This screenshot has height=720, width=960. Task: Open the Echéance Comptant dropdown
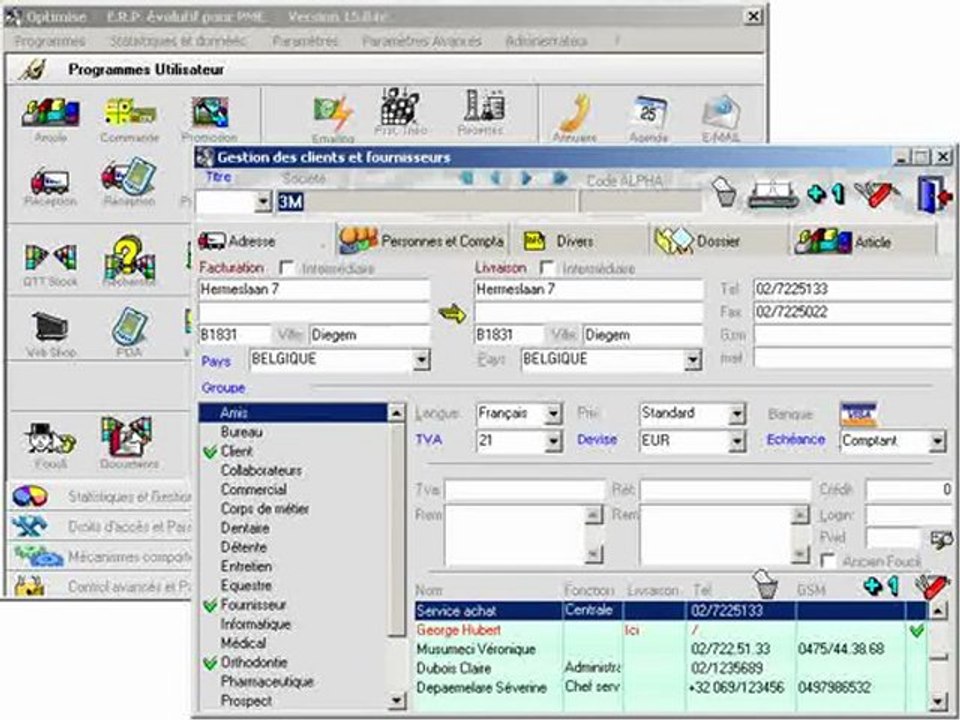pos(937,441)
